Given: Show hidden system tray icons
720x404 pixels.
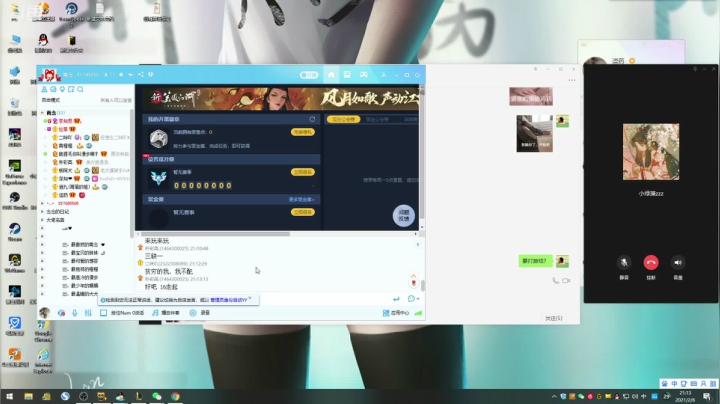Looking at the screenshot, I should click(x=554, y=396).
